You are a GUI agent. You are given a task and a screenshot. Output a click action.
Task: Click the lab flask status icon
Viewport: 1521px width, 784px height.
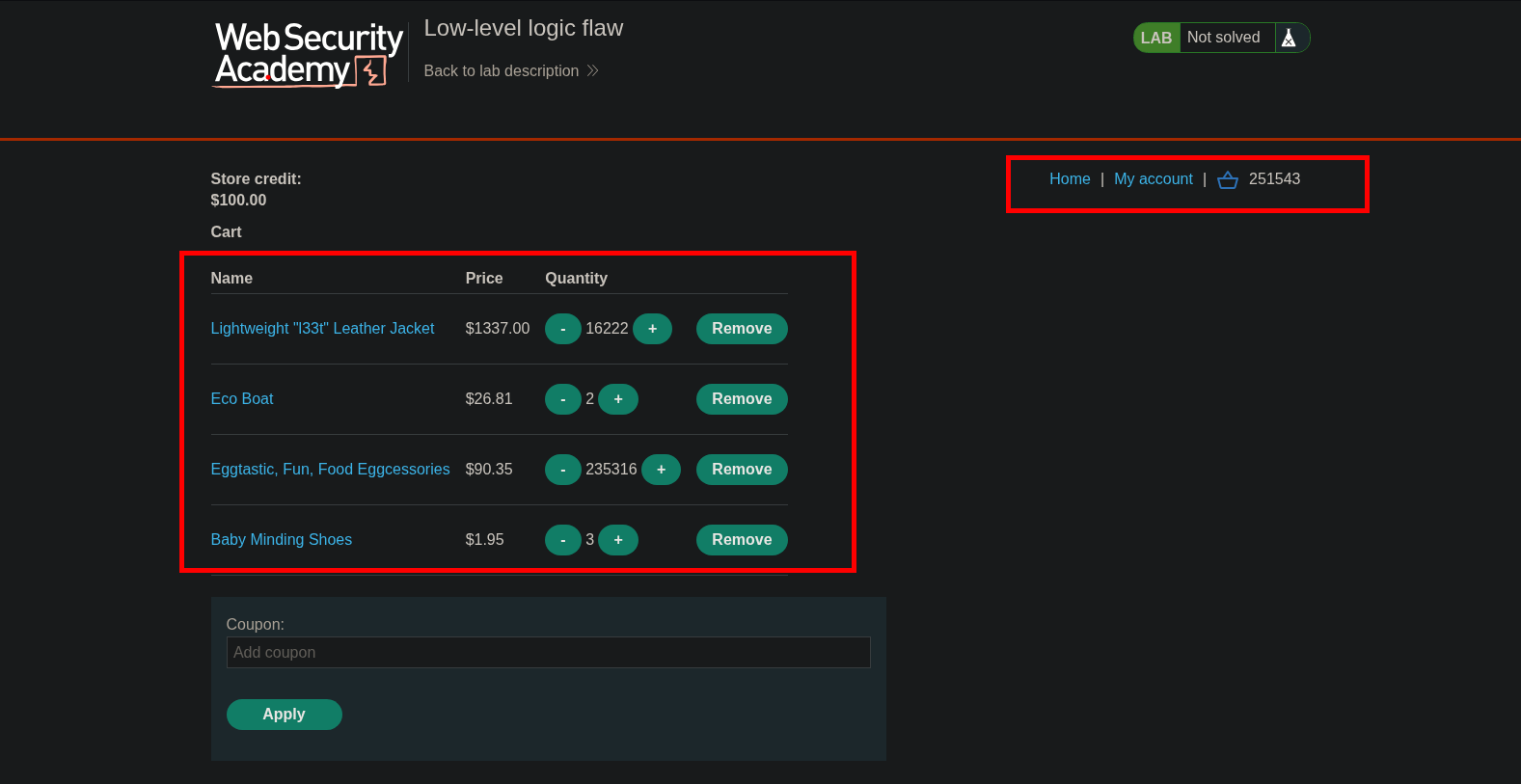point(1289,38)
